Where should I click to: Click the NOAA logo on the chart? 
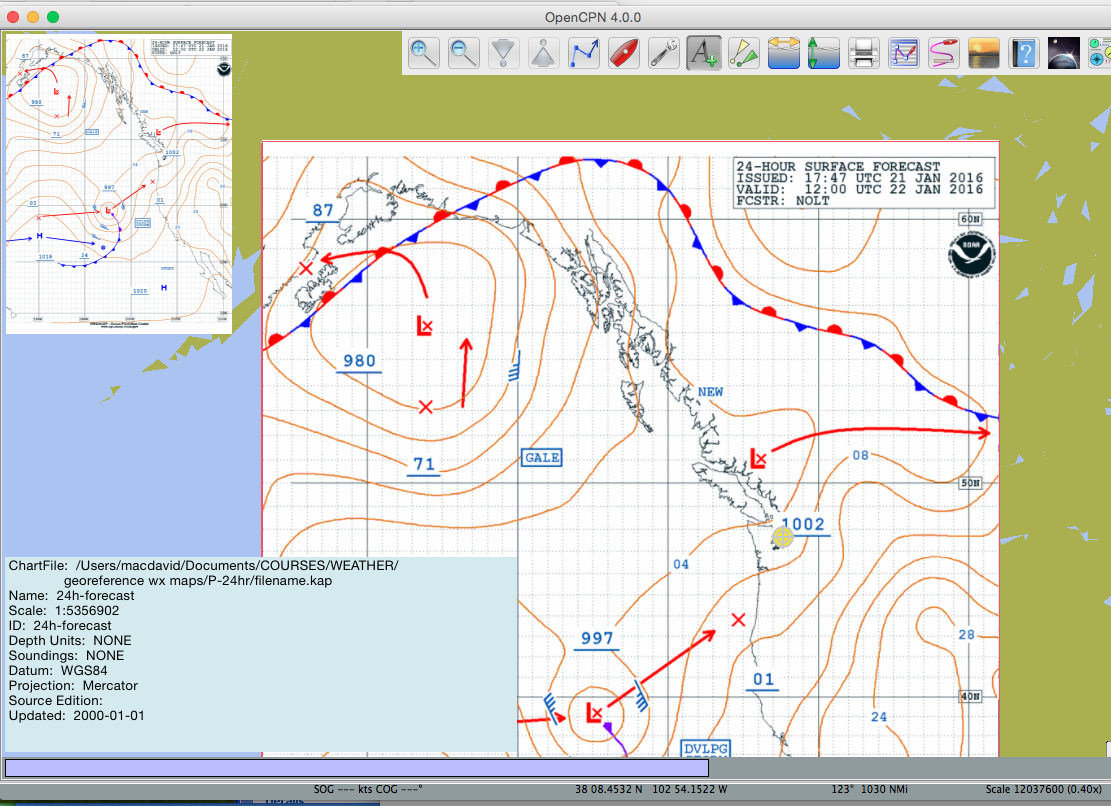tap(971, 255)
